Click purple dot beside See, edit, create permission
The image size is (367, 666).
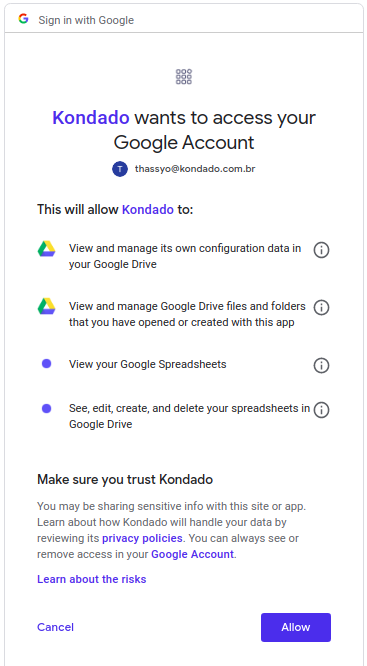coord(46,409)
